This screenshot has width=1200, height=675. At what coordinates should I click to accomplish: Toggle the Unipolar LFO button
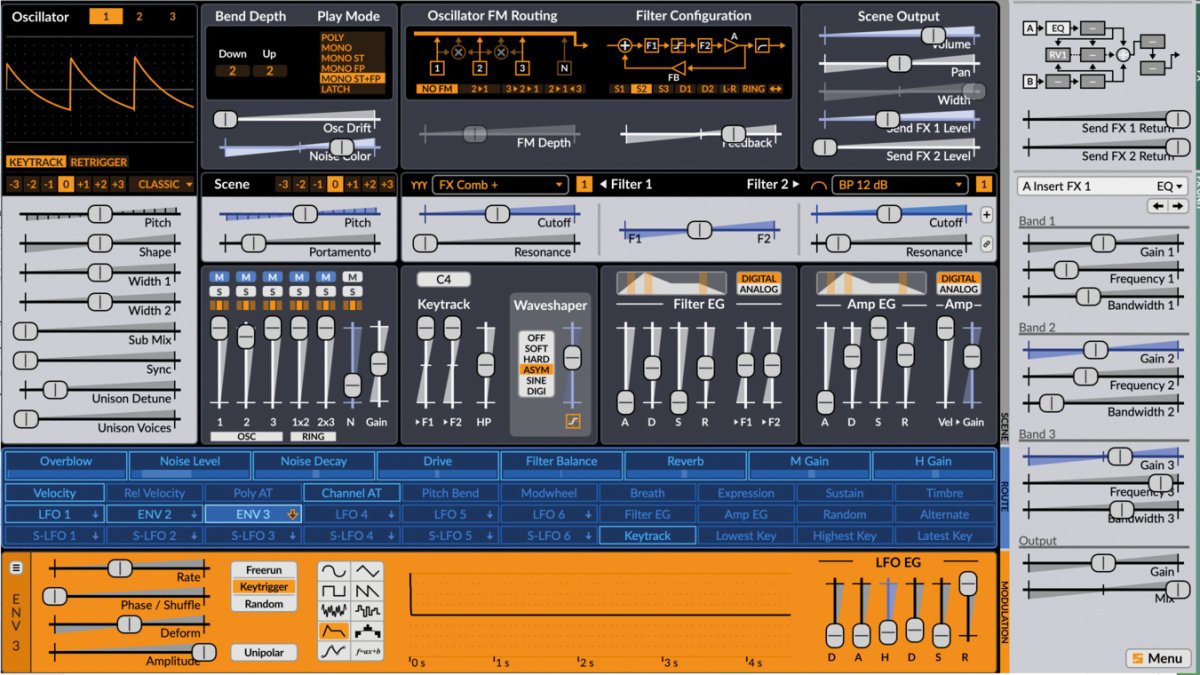point(264,653)
